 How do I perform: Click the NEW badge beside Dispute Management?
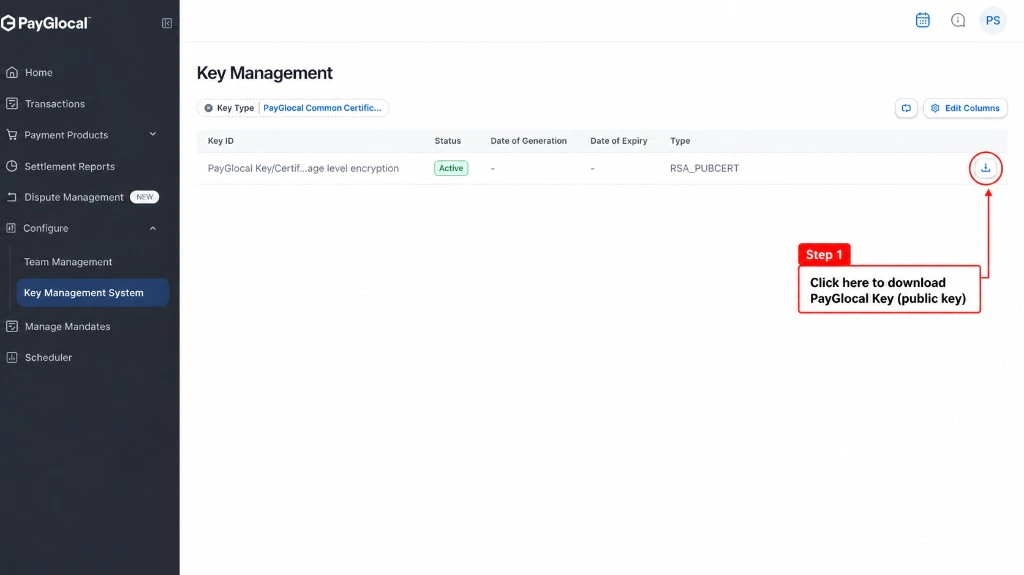coord(144,197)
